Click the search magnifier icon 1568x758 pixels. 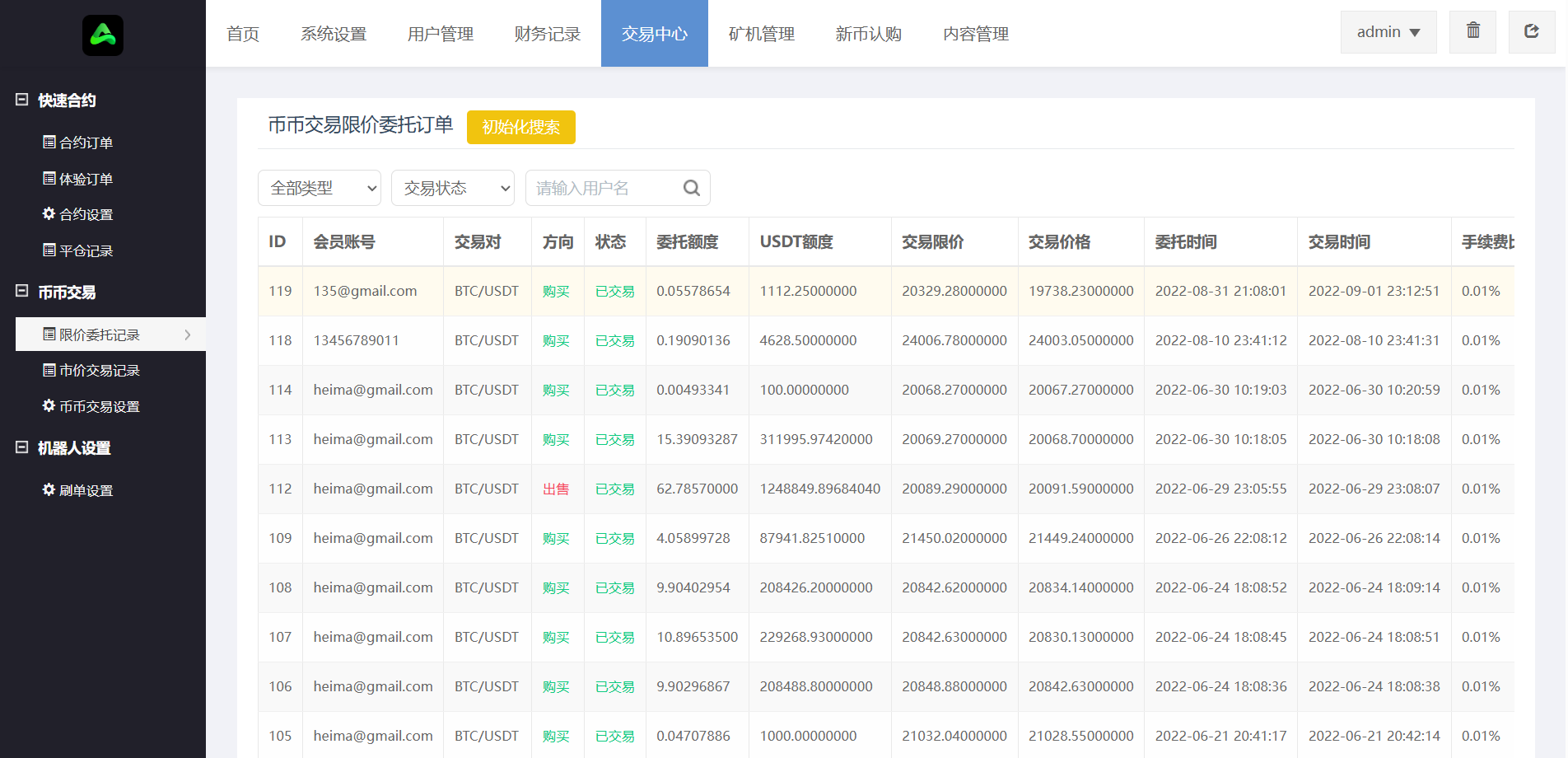tap(692, 188)
